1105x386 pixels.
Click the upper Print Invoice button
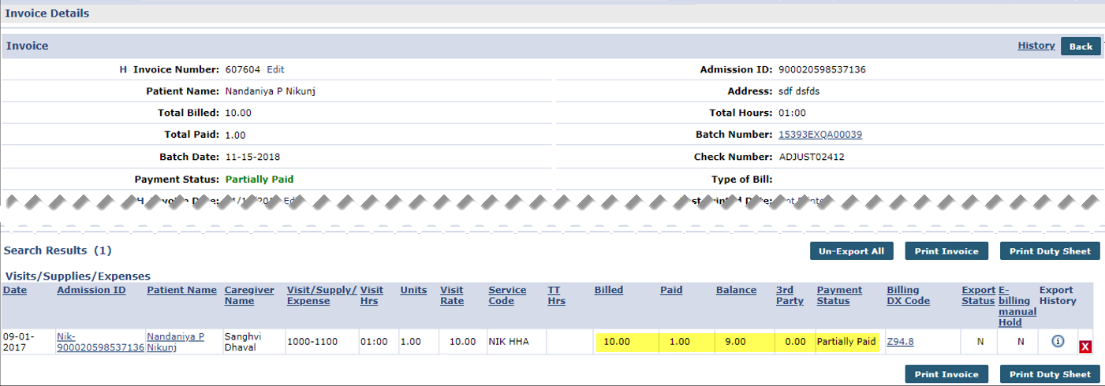(946, 251)
